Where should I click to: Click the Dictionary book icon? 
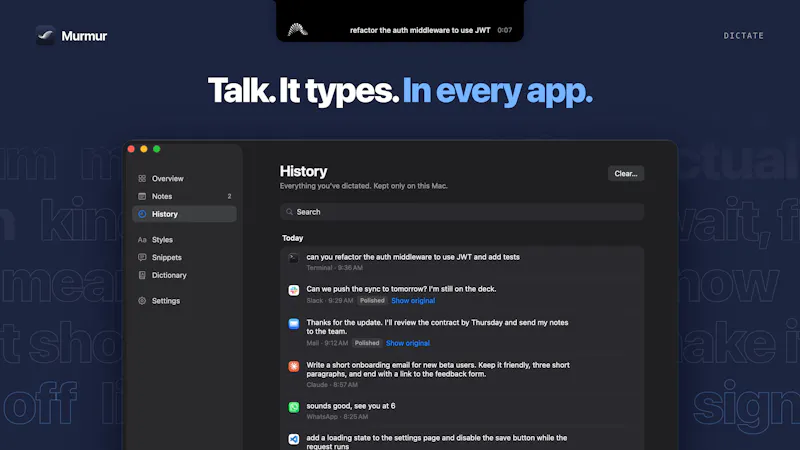coord(142,276)
